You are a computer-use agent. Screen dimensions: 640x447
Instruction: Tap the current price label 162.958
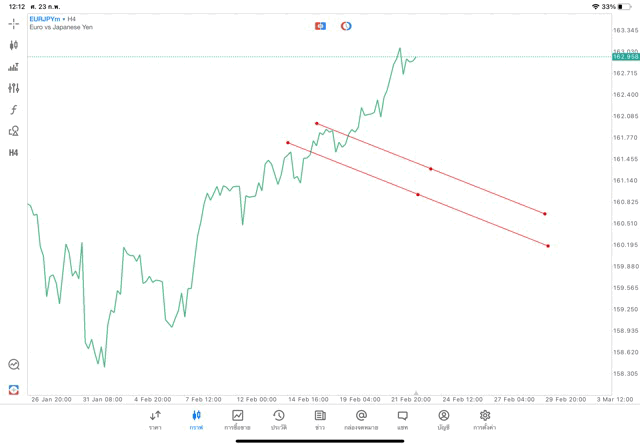[626, 57]
